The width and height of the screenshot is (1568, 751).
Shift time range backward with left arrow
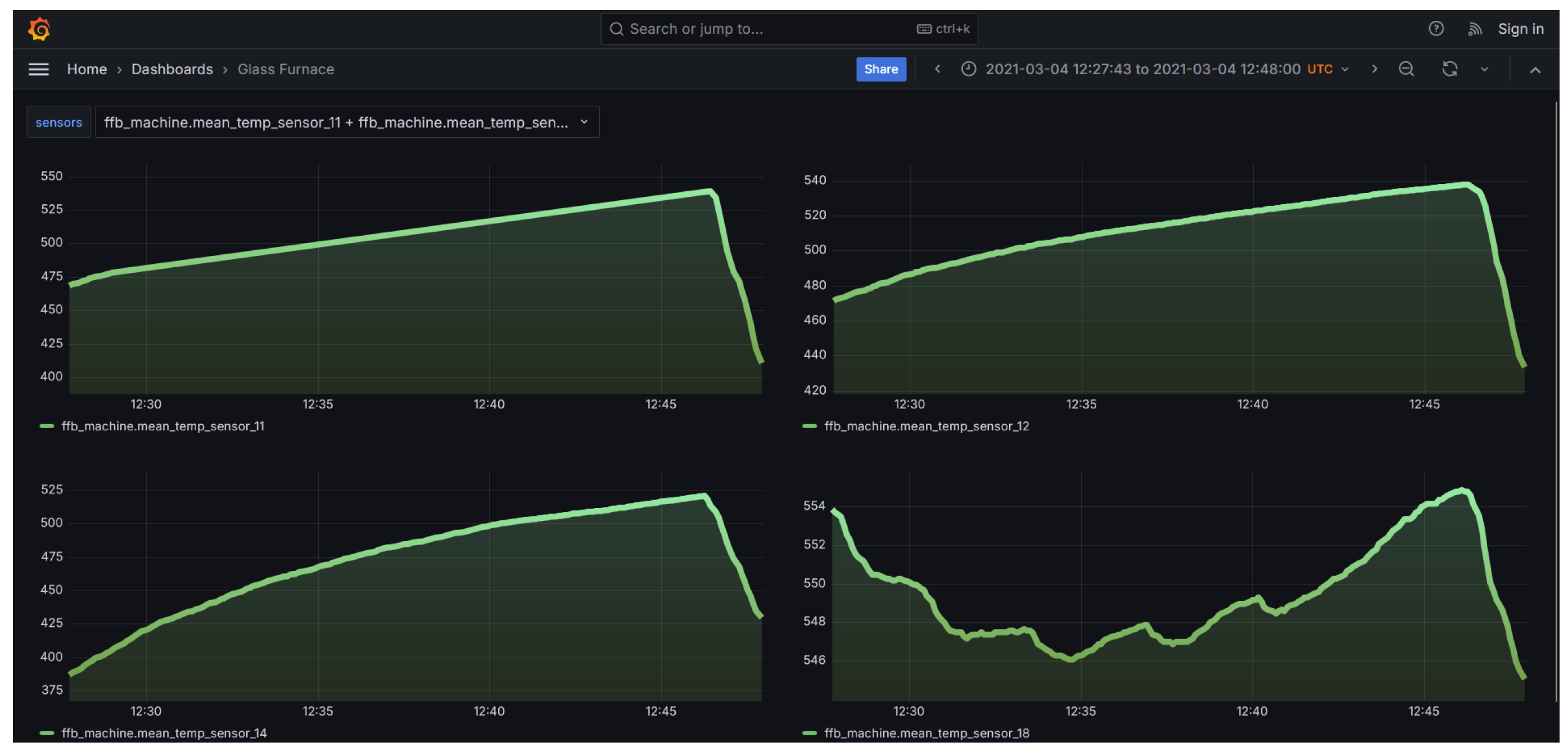tap(937, 69)
